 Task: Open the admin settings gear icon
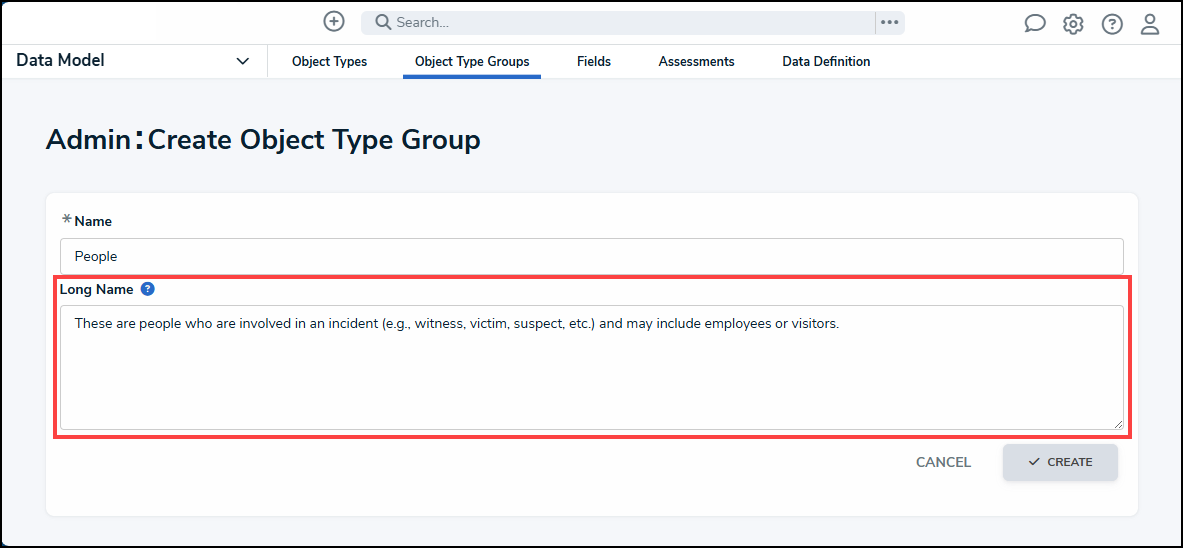coord(1073,24)
